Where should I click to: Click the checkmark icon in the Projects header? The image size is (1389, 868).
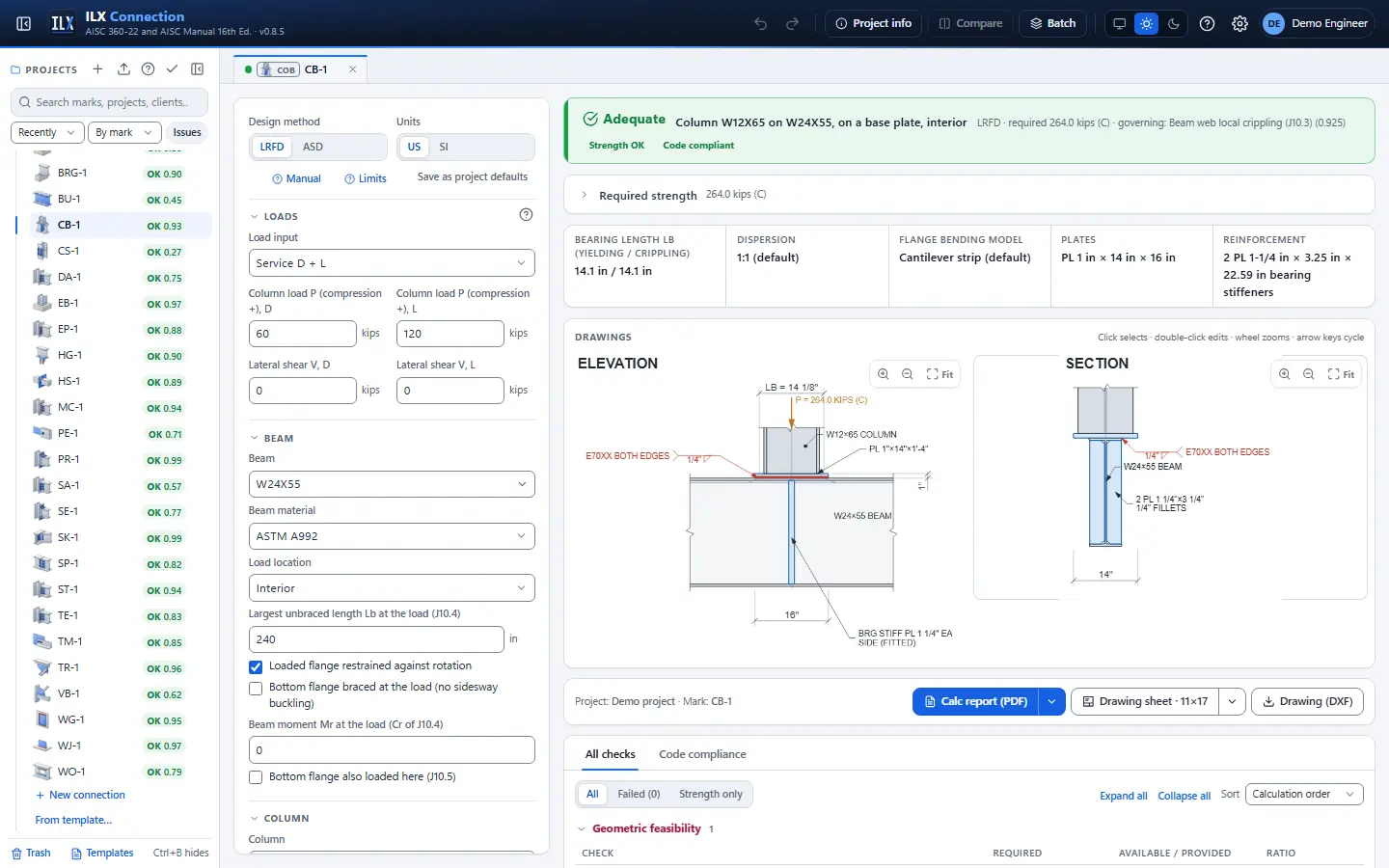[x=172, y=69]
